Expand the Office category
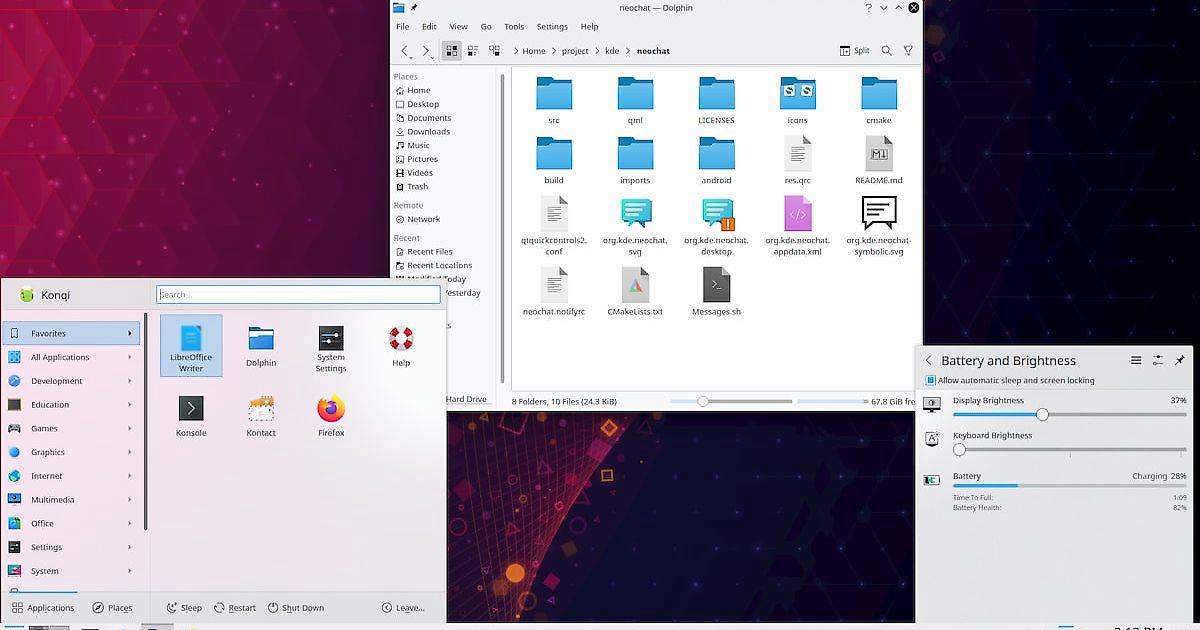This screenshot has width=1200, height=630. 71,523
